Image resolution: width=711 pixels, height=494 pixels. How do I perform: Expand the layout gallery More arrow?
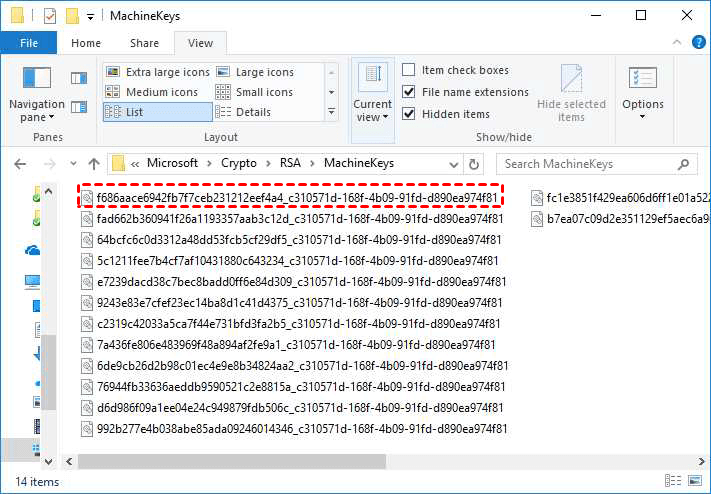pyautogui.click(x=331, y=112)
